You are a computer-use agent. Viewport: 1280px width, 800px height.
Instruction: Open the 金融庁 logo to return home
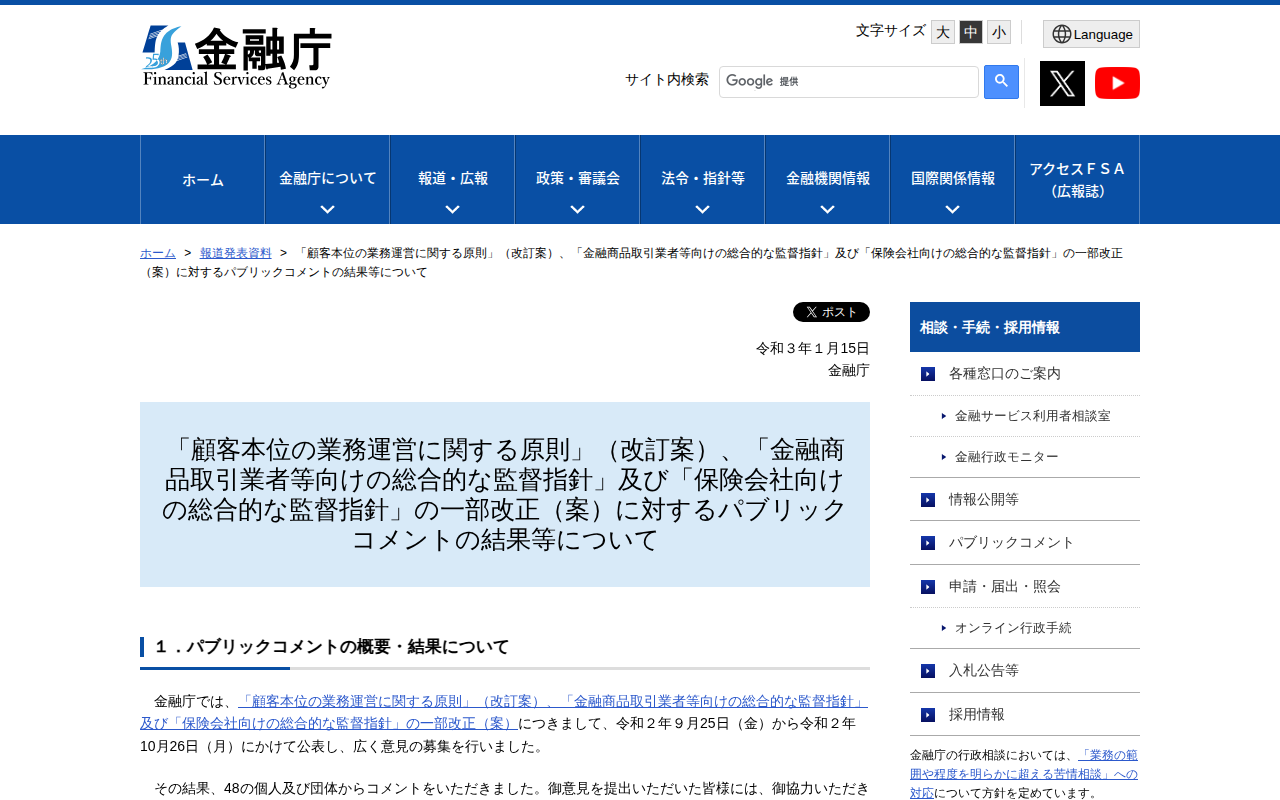pyautogui.click(x=238, y=55)
